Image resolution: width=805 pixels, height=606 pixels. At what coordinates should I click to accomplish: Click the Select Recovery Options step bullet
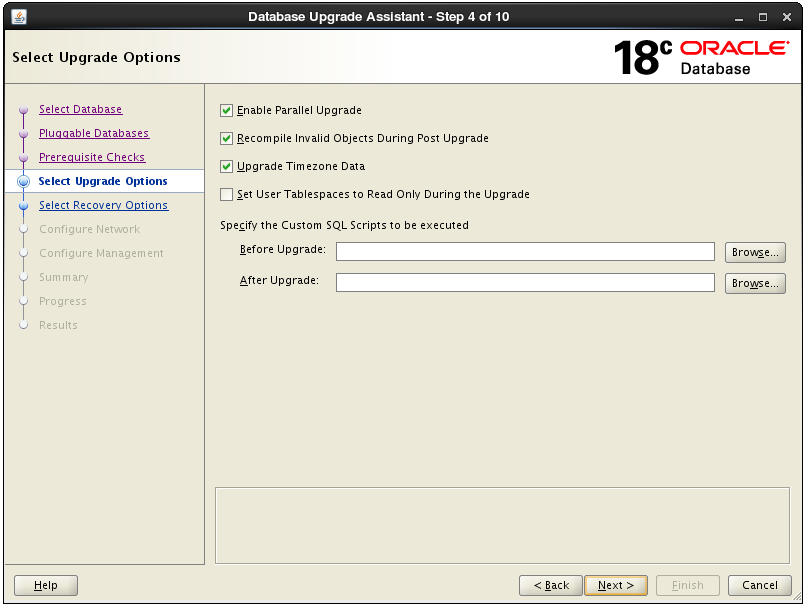point(24,206)
